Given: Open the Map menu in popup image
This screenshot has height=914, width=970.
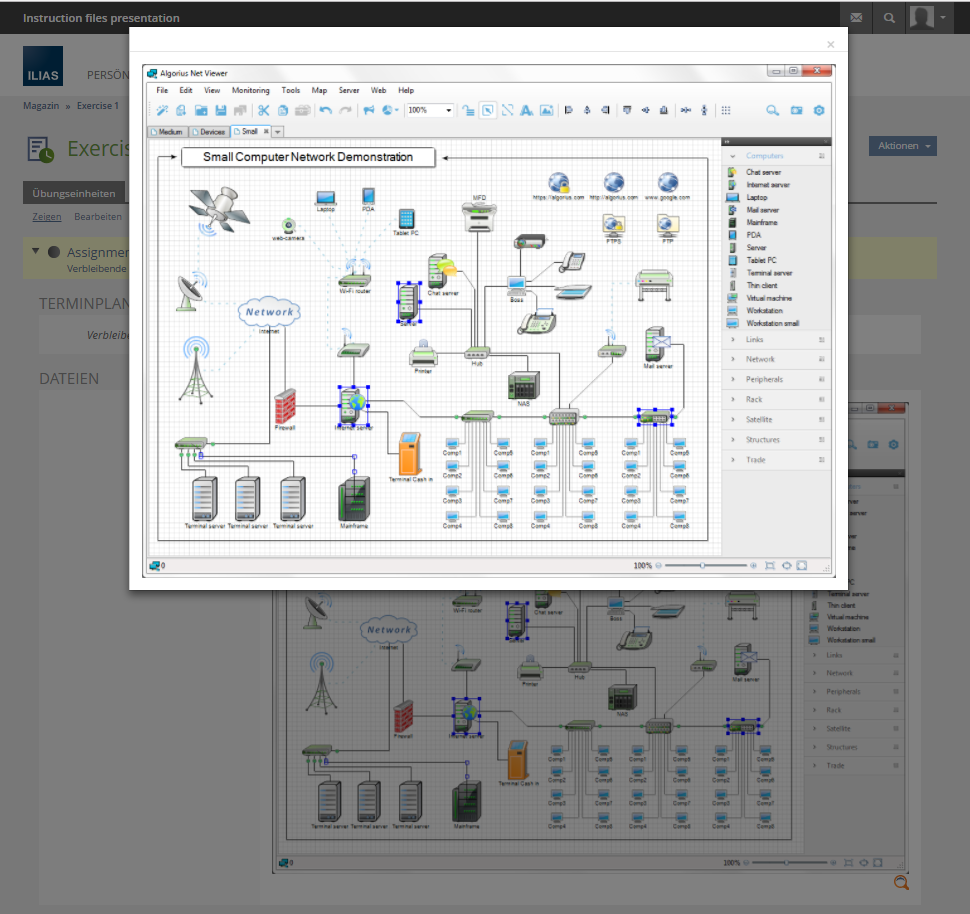Looking at the screenshot, I should tap(319, 90).
